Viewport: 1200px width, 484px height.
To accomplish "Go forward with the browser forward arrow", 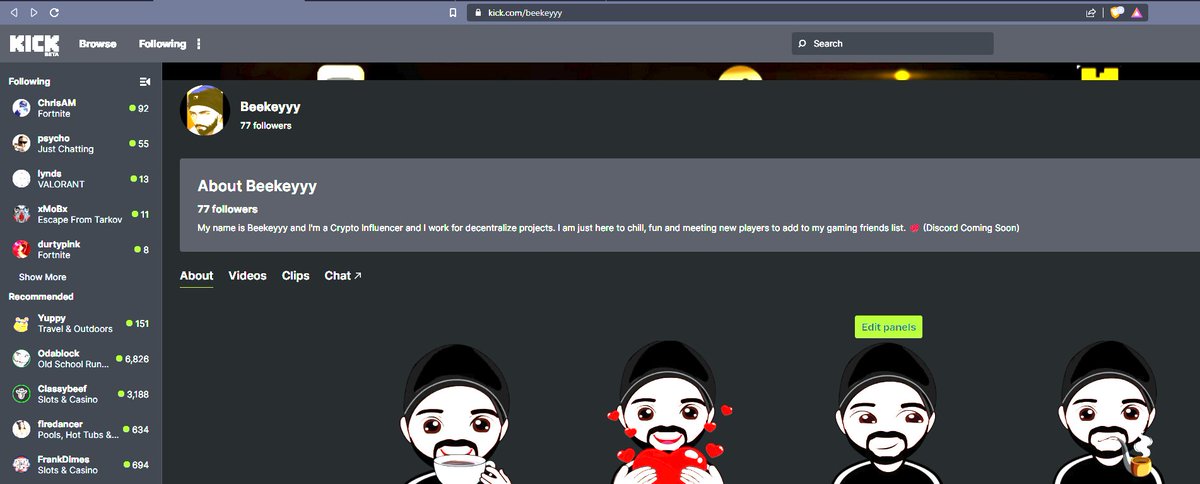I will coord(33,13).
